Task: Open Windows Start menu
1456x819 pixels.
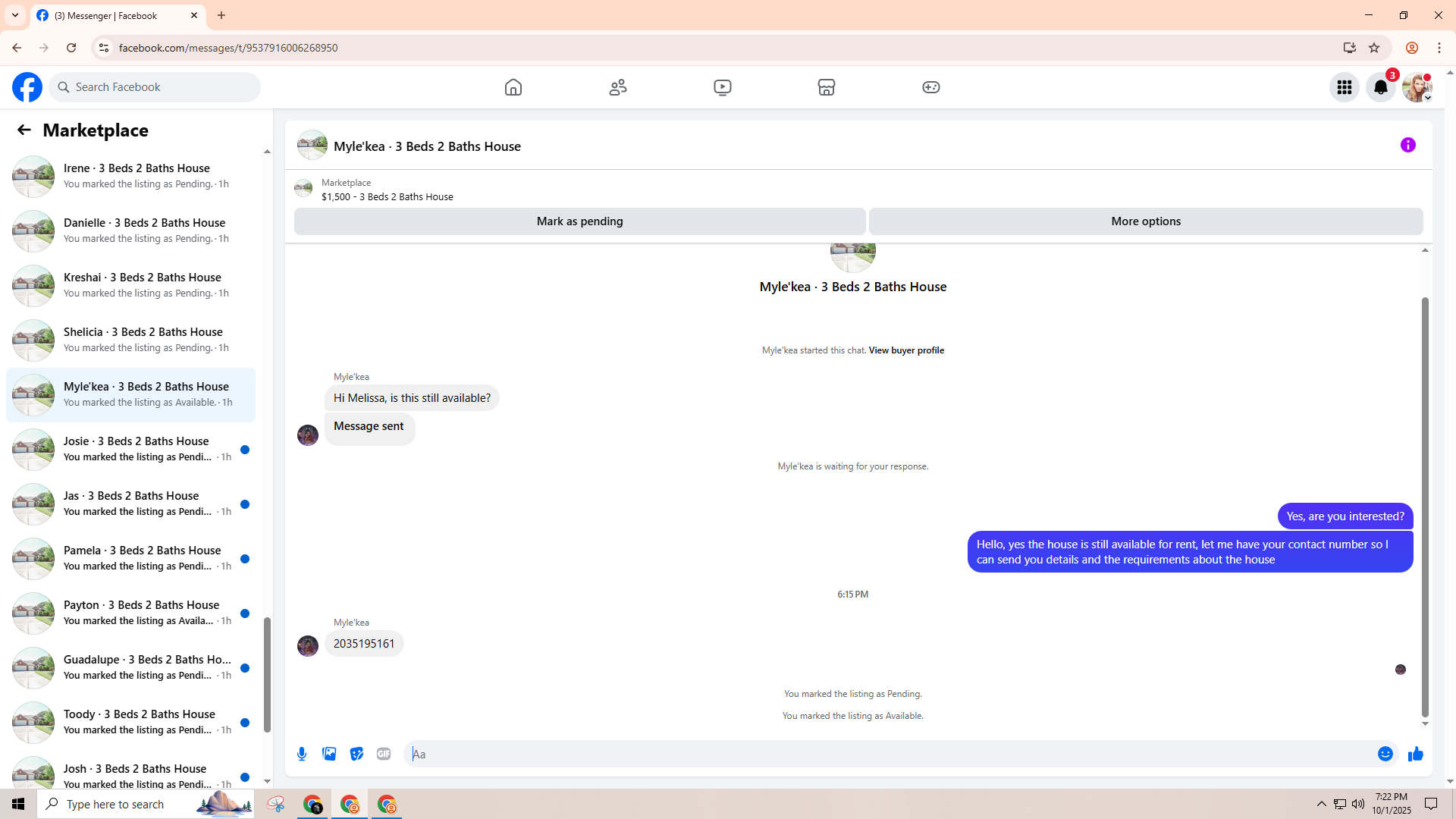Action: 18,804
